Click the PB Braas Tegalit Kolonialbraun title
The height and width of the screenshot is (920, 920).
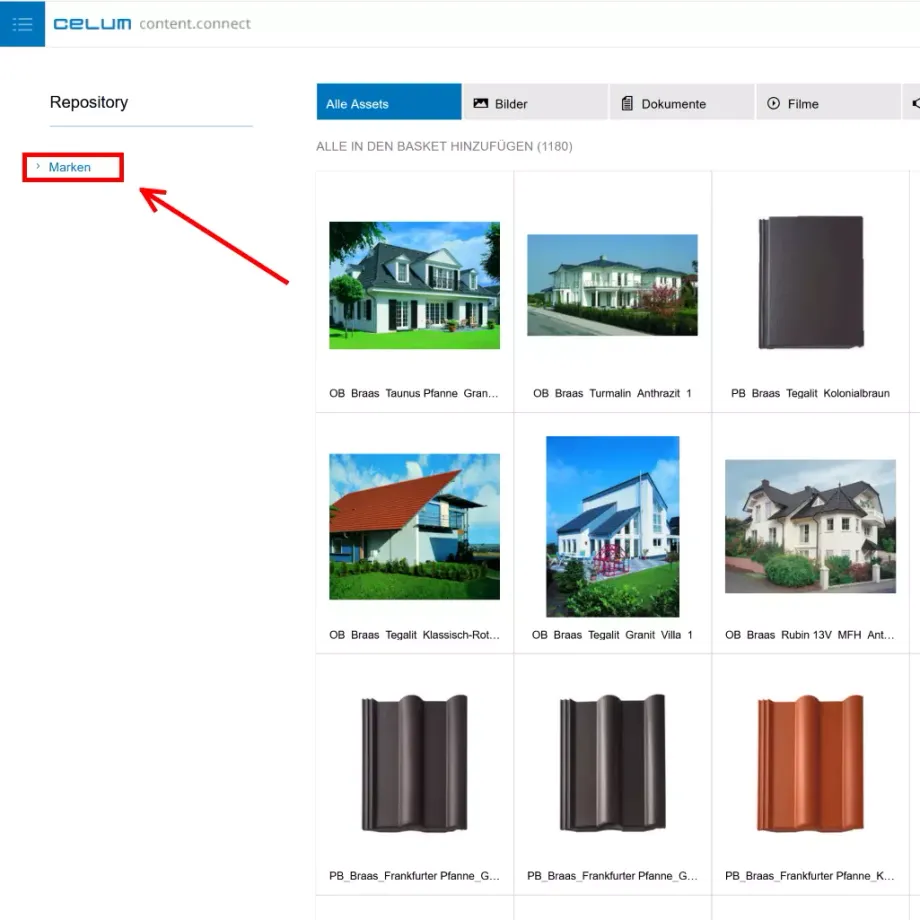click(810, 393)
